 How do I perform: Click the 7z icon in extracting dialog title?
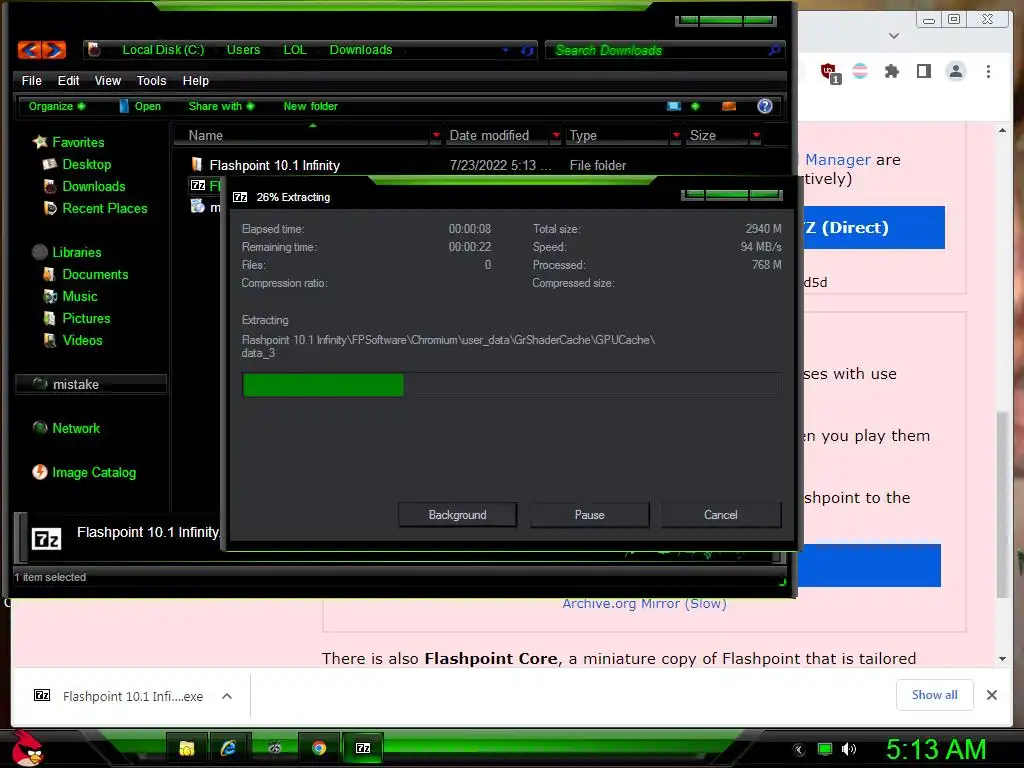coord(240,197)
